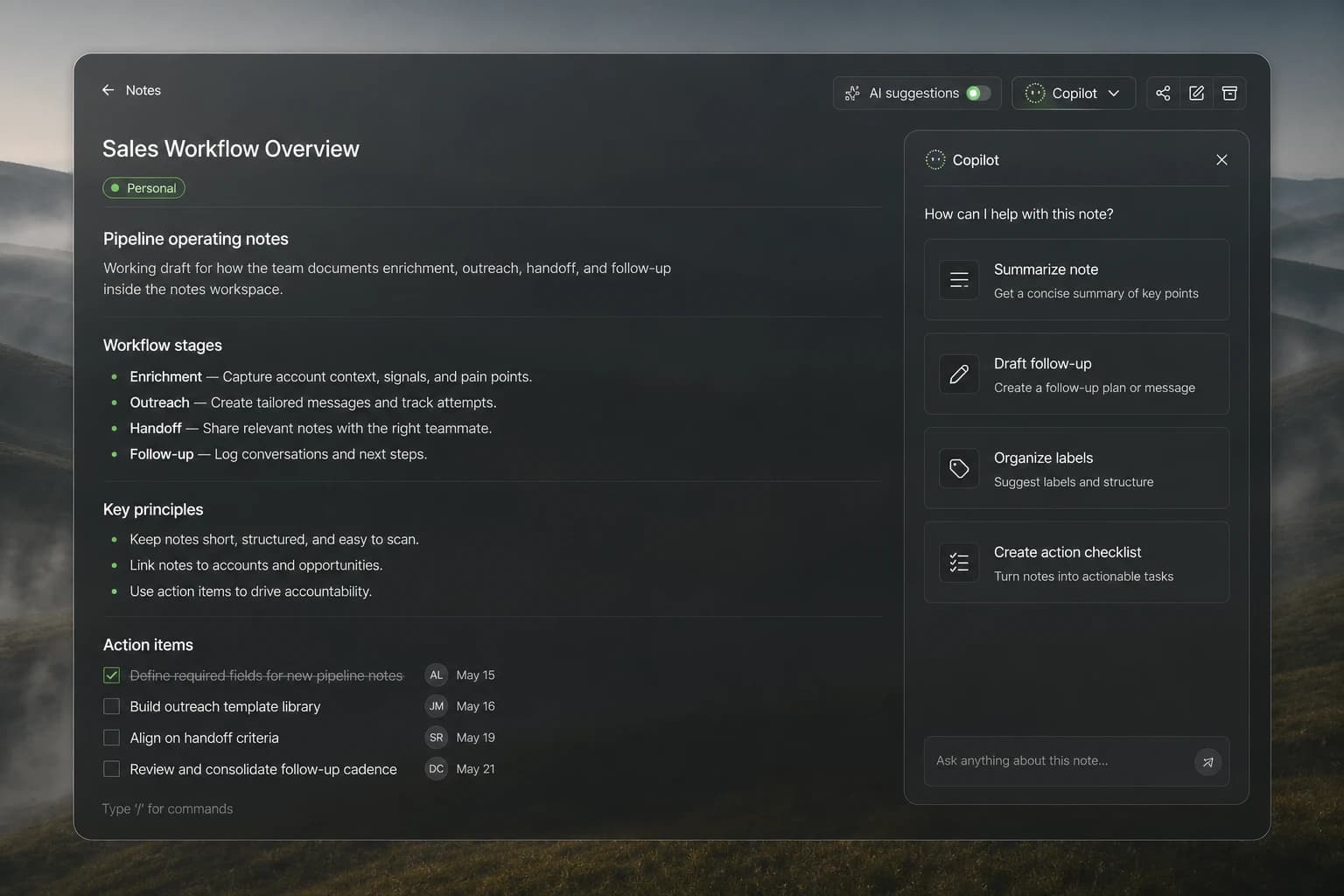The image size is (1344, 896).
Task: Click the archive box icon
Action: pyautogui.click(x=1229, y=93)
